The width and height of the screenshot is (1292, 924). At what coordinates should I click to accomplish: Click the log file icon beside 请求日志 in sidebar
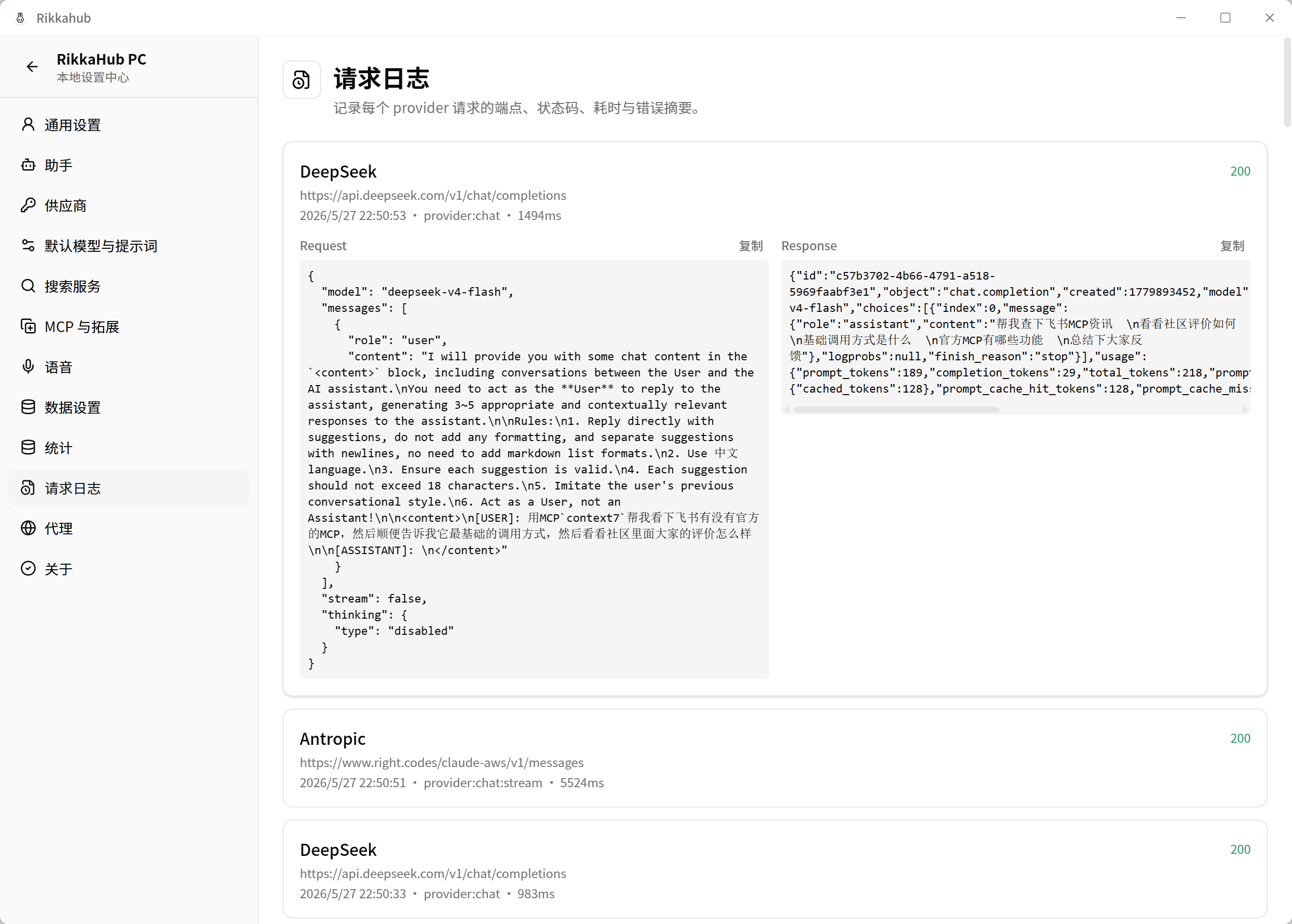click(28, 488)
